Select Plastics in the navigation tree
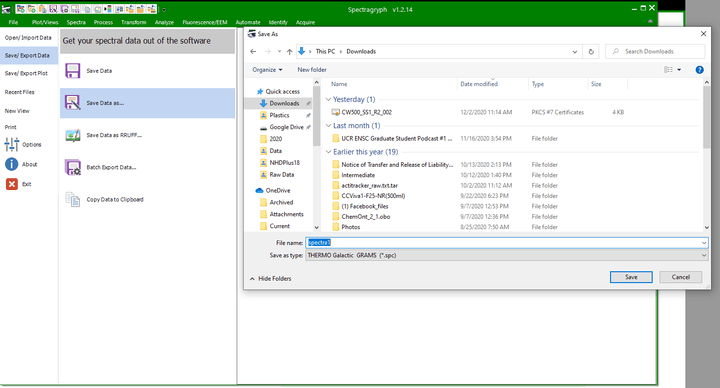Screen dimensions: 720x388 279,115
